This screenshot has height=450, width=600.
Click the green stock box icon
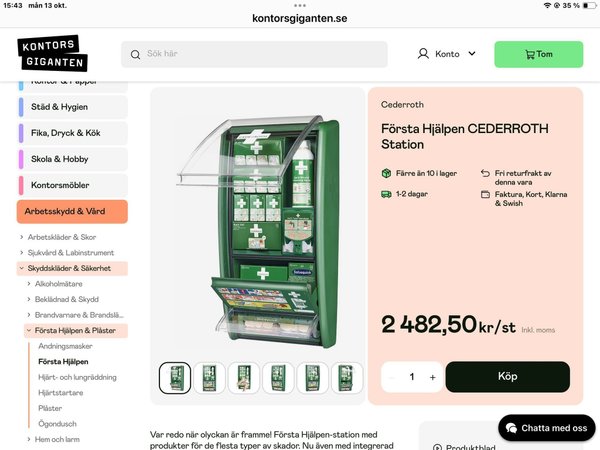click(386, 173)
